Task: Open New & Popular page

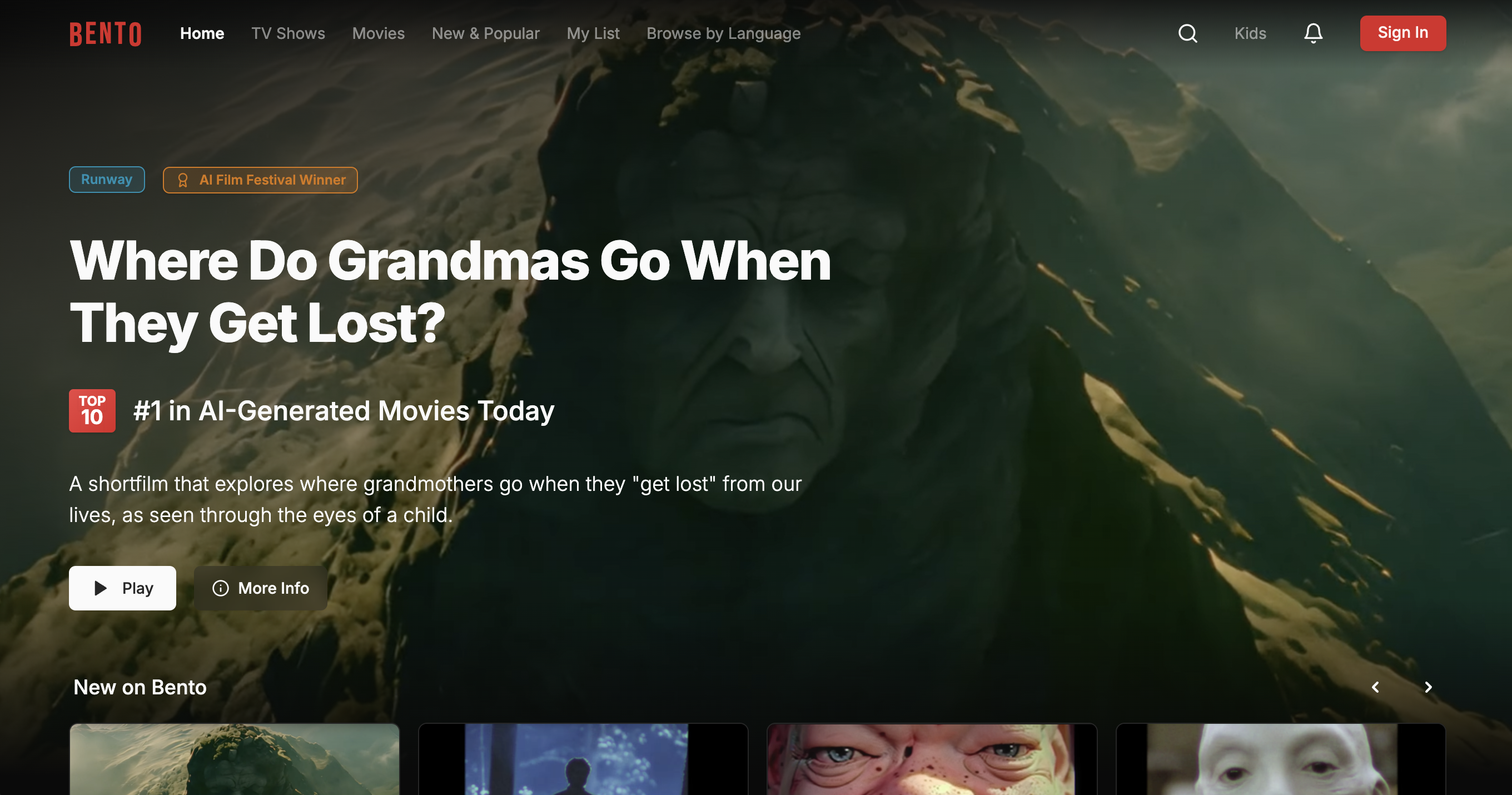Action: 486,33
